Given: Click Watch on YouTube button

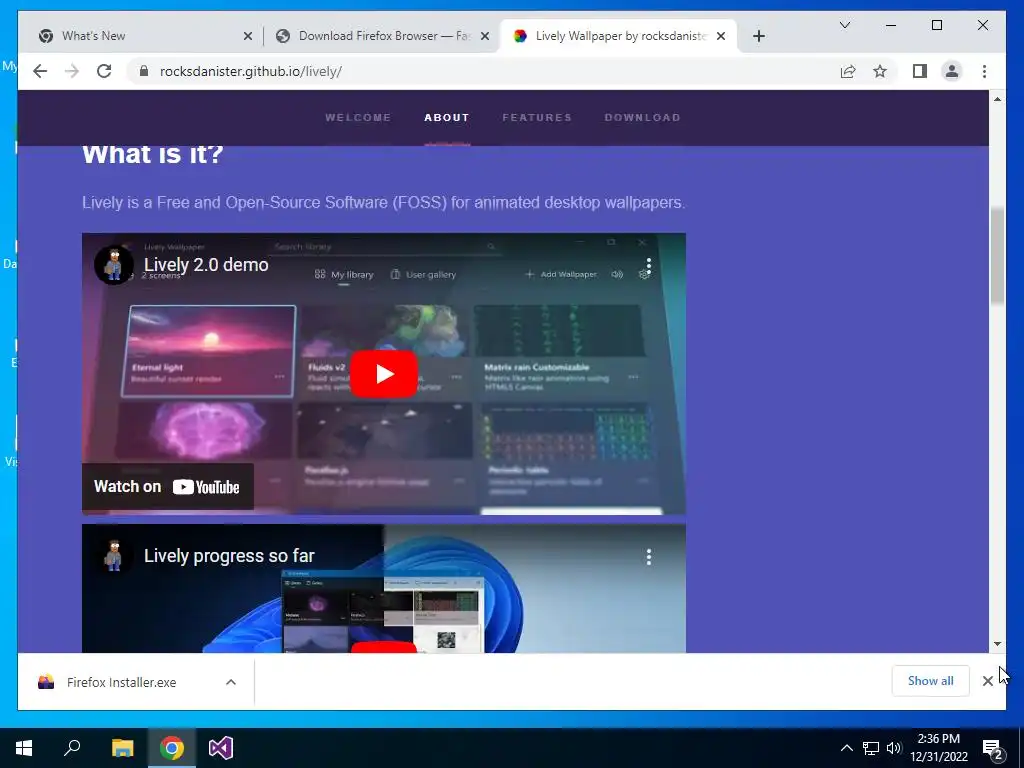Looking at the screenshot, I should pos(167,487).
